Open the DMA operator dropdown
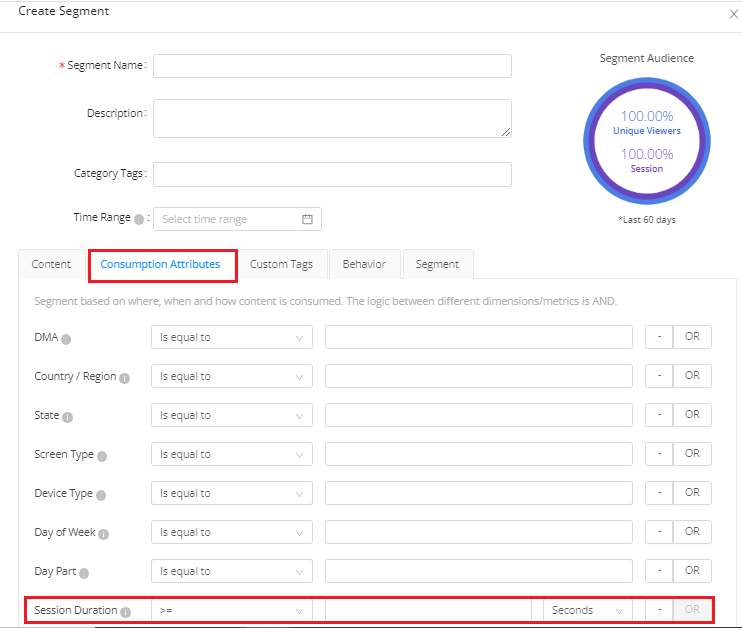 [232, 337]
